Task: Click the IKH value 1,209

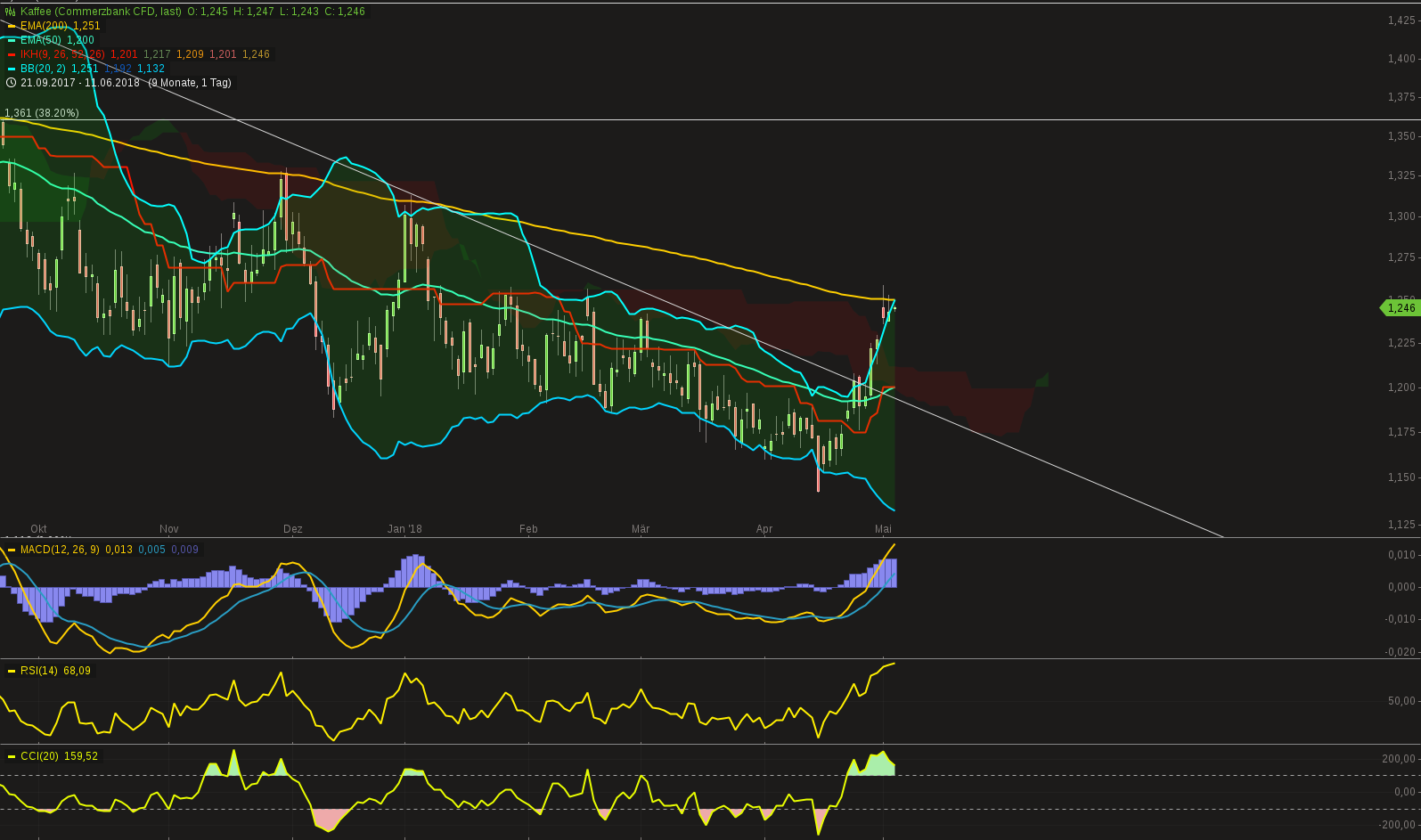Action: [x=190, y=54]
